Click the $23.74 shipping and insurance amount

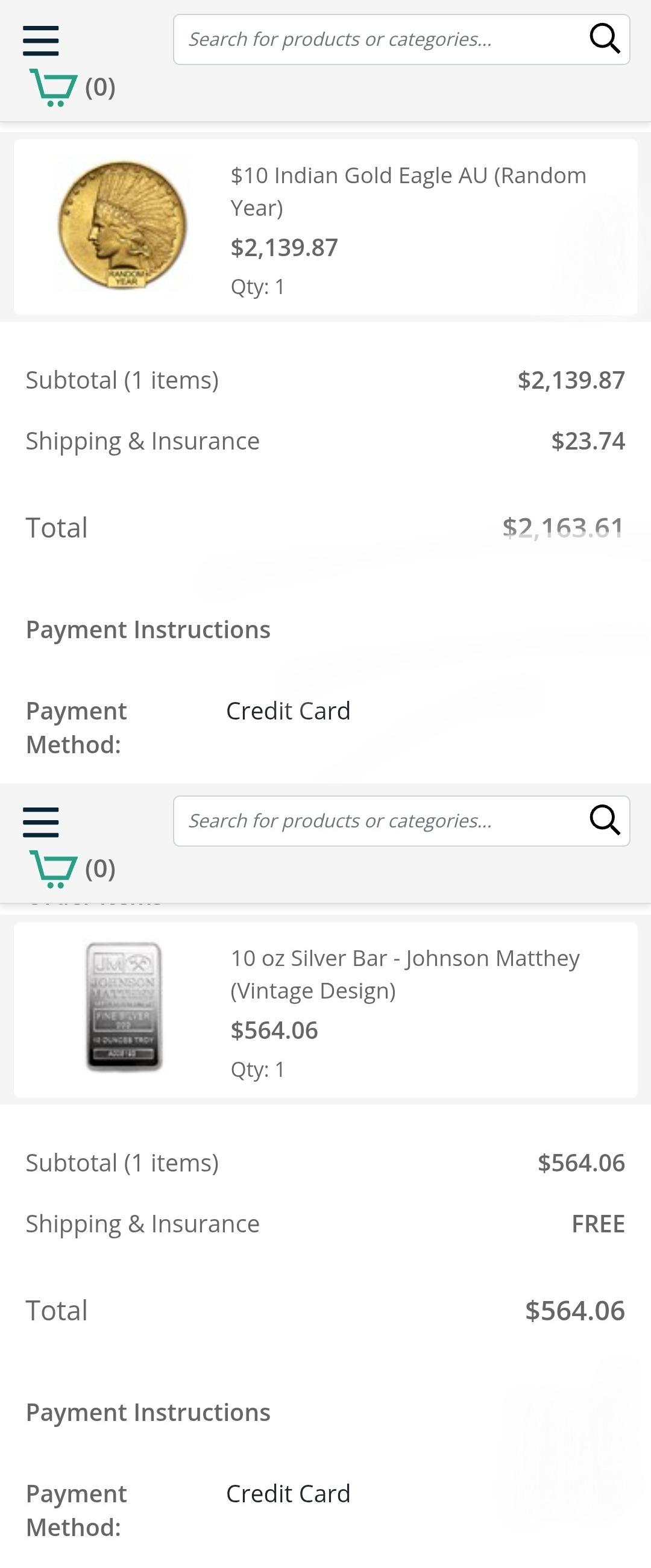click(x=588, y=441)
